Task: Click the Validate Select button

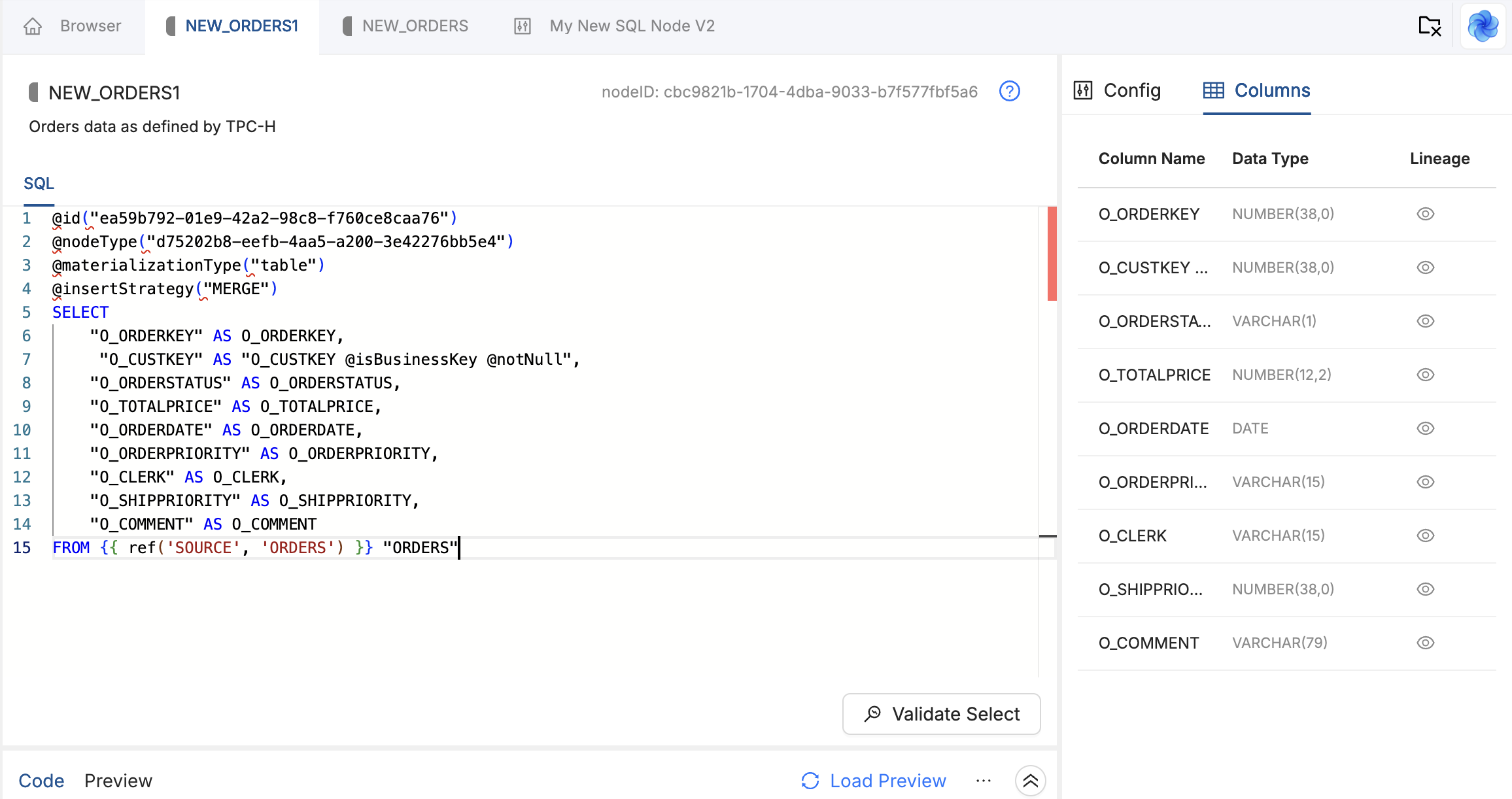Action: (942, 714)
